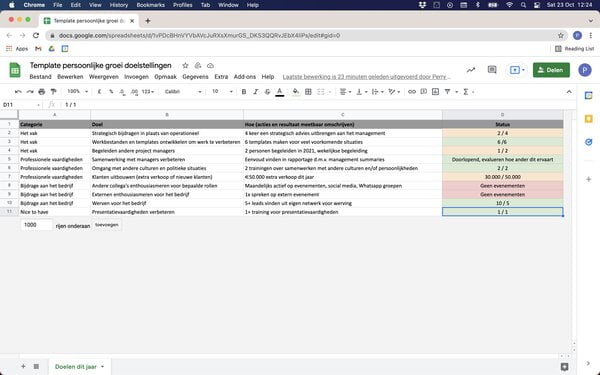The height and width of the screenshot is (375, 600).
Task: Select the column C header
Action: coord(342,115)
